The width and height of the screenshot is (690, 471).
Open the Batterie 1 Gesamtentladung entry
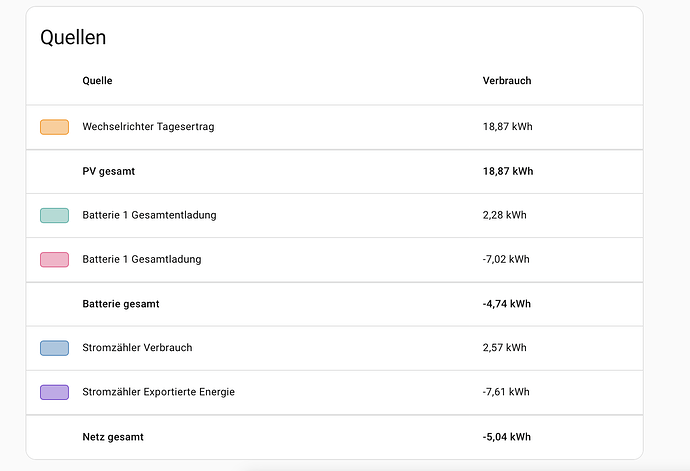tap(149, 215)
